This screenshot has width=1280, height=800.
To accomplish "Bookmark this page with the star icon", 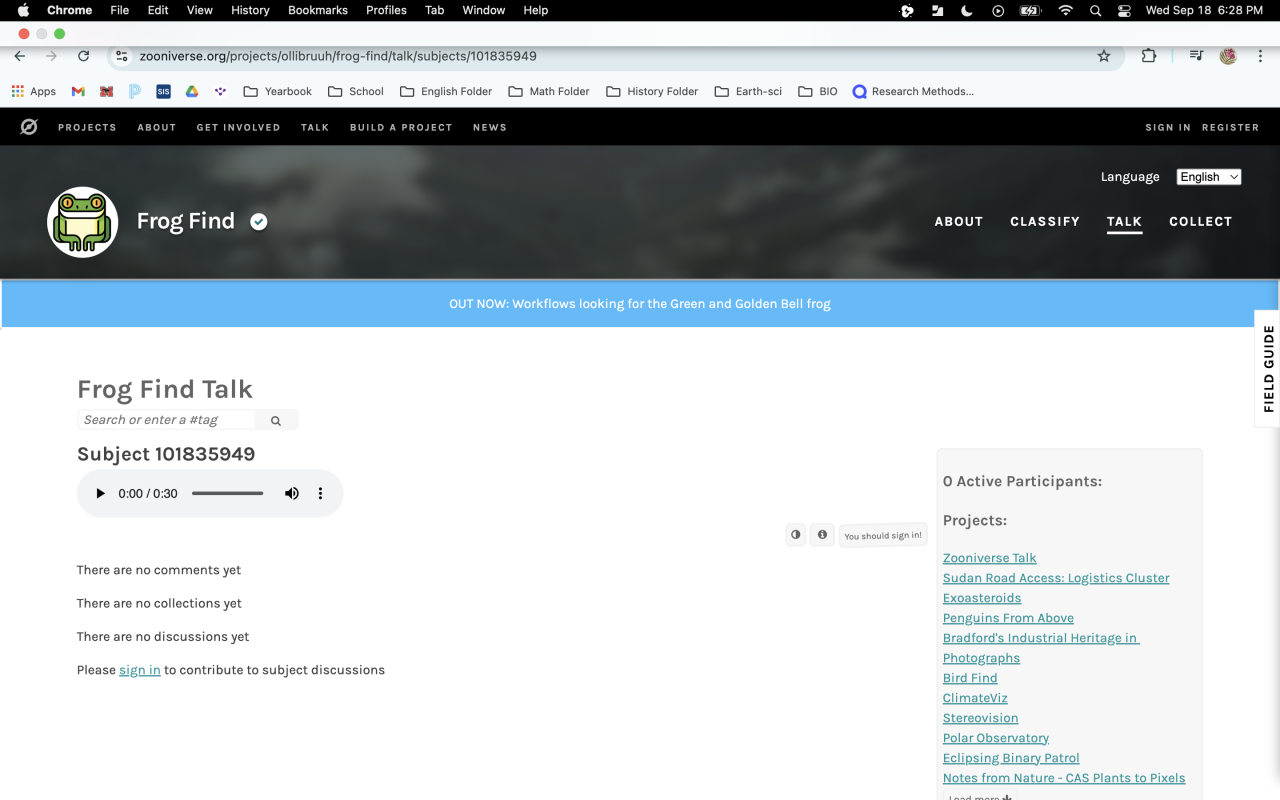I will [x=1104, y=56].
